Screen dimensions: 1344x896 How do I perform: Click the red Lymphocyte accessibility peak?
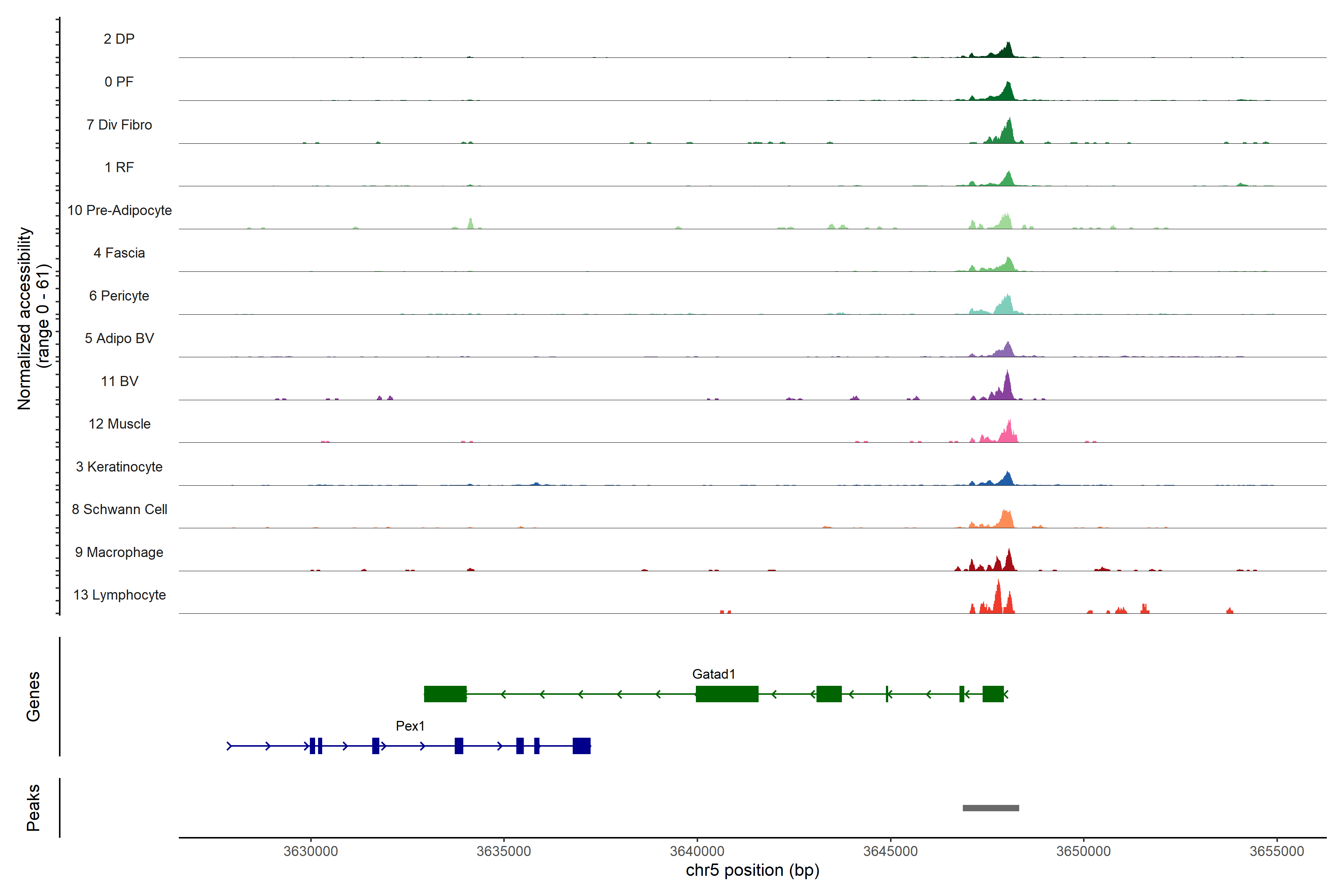(x=998, y=600)
